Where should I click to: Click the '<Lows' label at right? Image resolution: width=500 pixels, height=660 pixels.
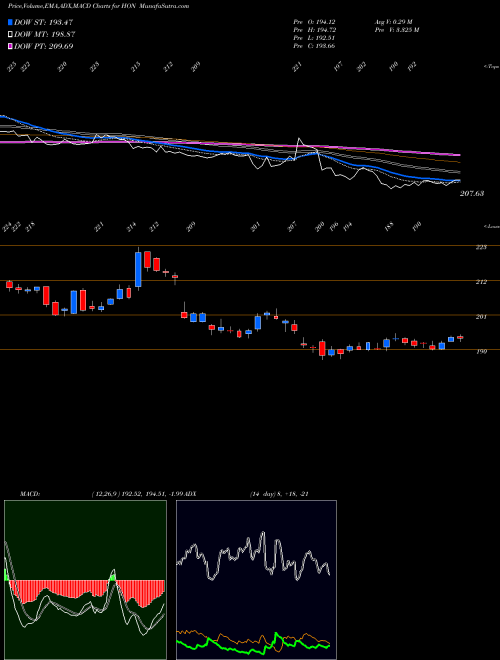(x=491, y=226)
